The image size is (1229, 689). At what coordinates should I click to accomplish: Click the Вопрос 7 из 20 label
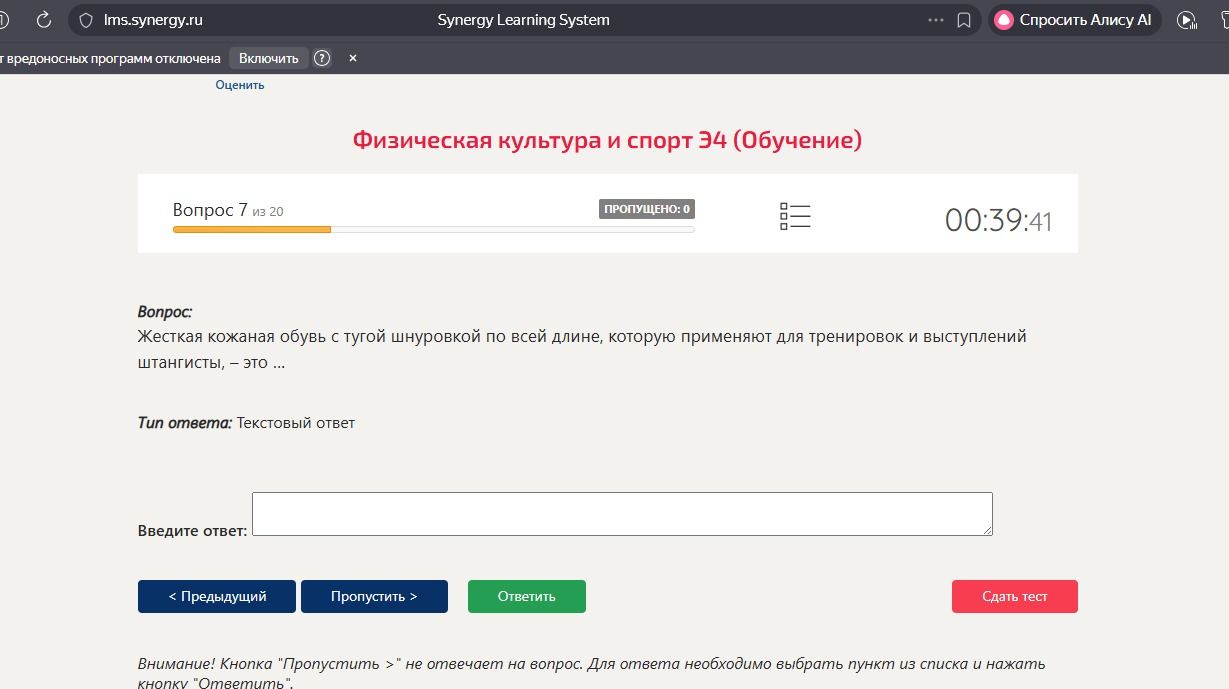click(x=228, y=210)
